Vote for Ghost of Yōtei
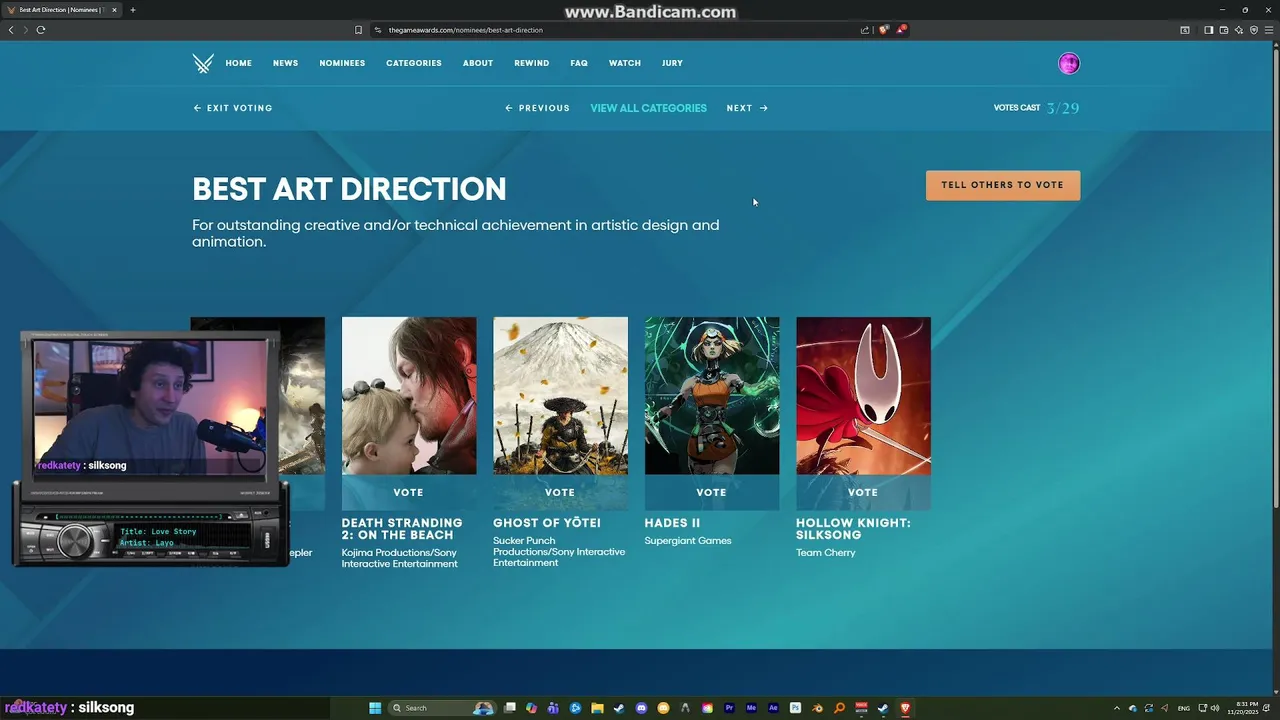 [560, 492]
